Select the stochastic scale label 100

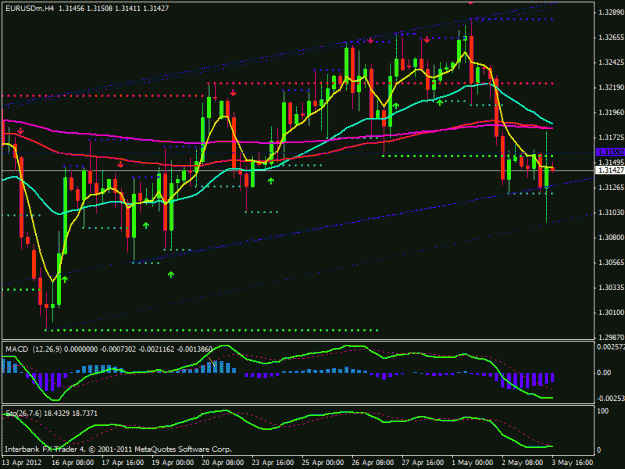[x=603, y=411]
